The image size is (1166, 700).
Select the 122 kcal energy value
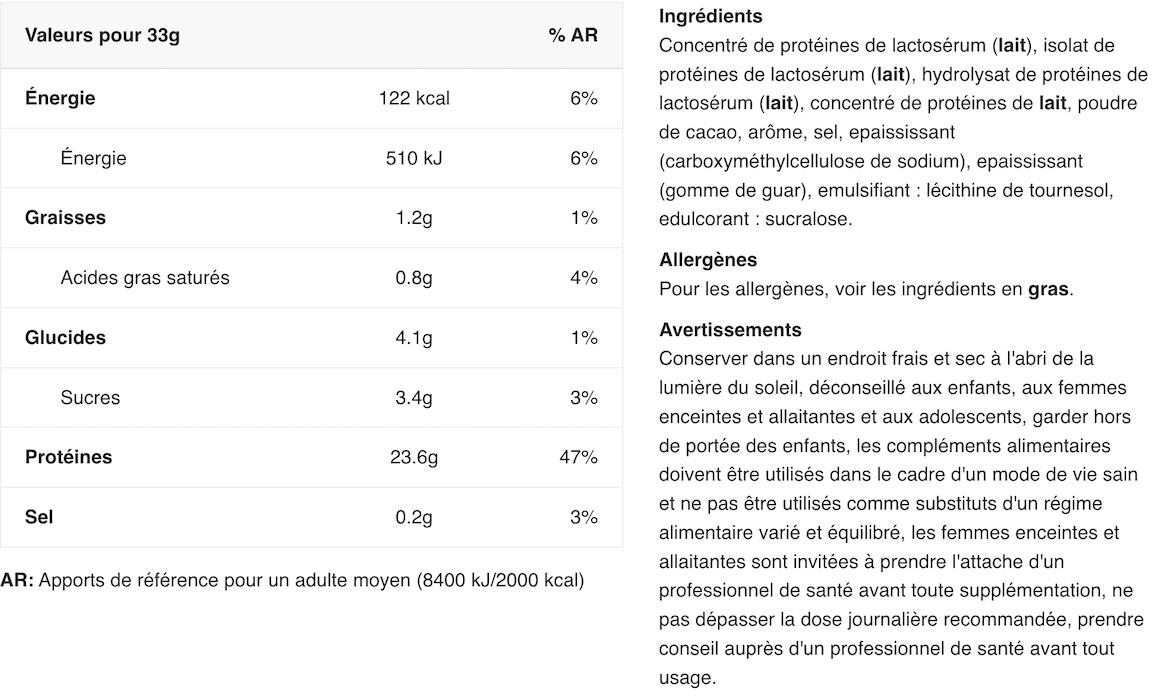414,98
